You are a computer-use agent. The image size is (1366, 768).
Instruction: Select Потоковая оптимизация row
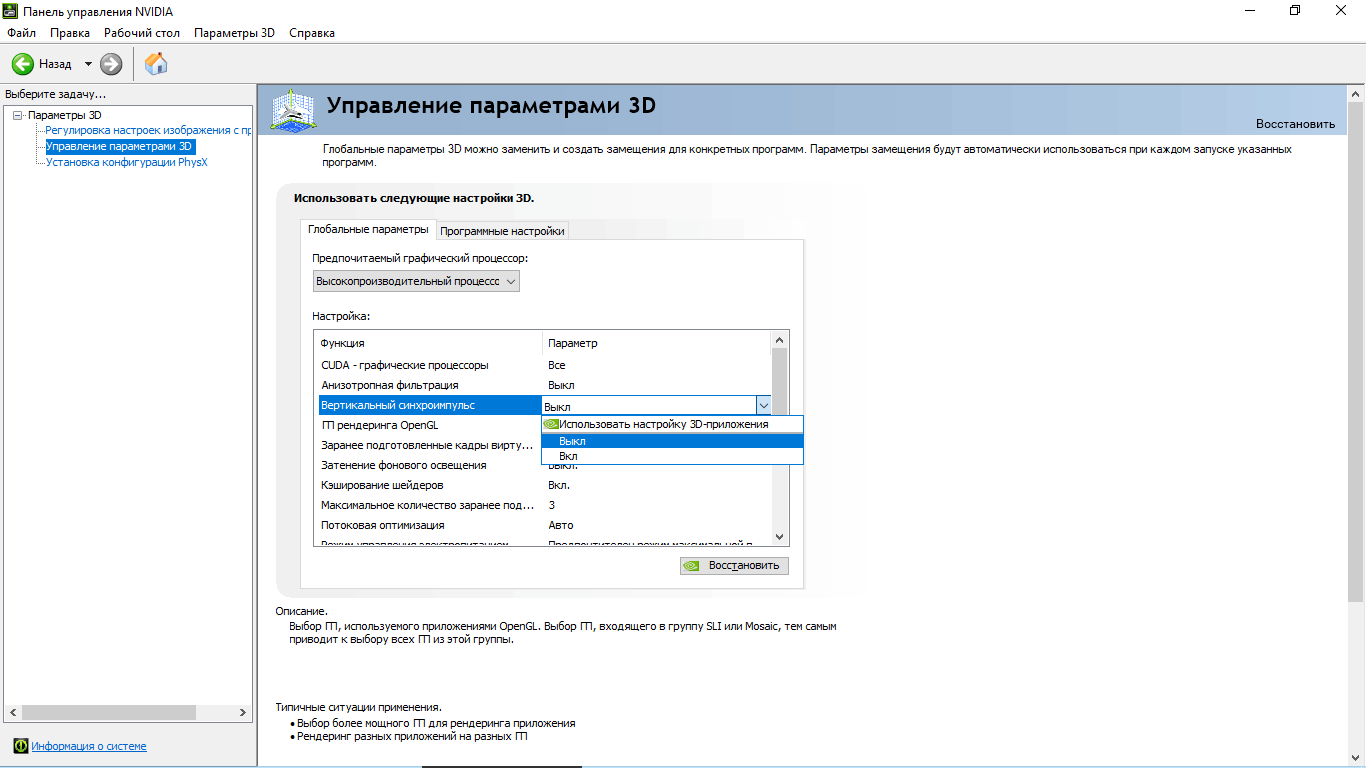545,525
